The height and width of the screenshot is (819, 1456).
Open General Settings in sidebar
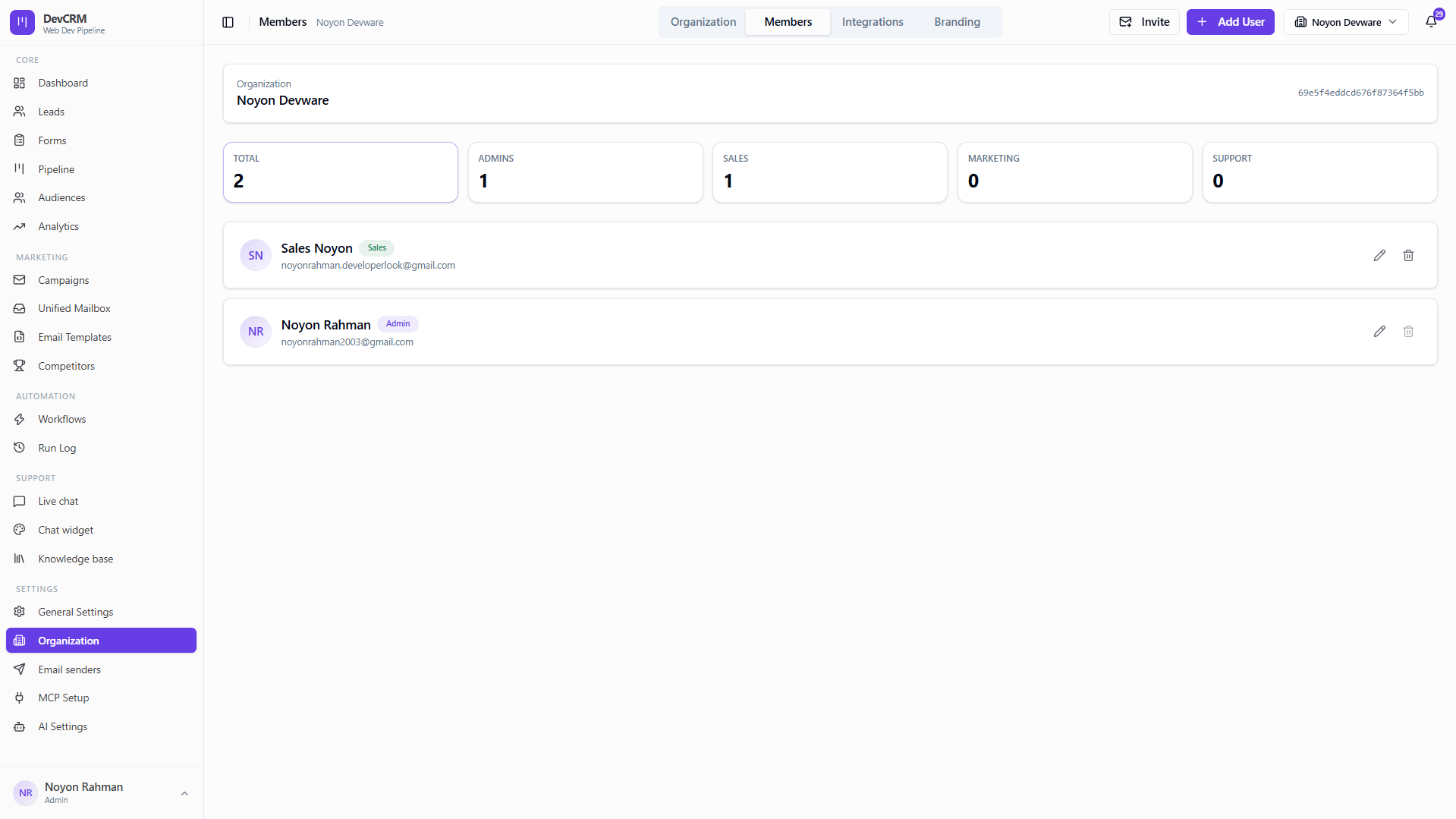(x=101, y=612)
